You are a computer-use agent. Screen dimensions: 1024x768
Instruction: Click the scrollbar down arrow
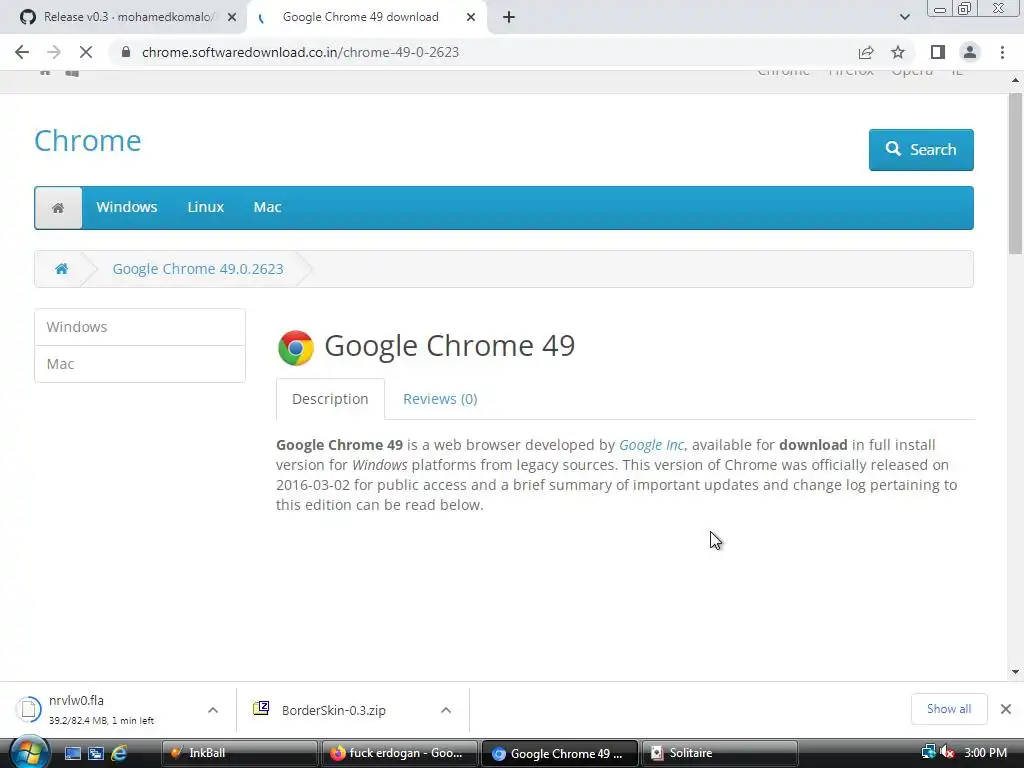point(1015,671)
